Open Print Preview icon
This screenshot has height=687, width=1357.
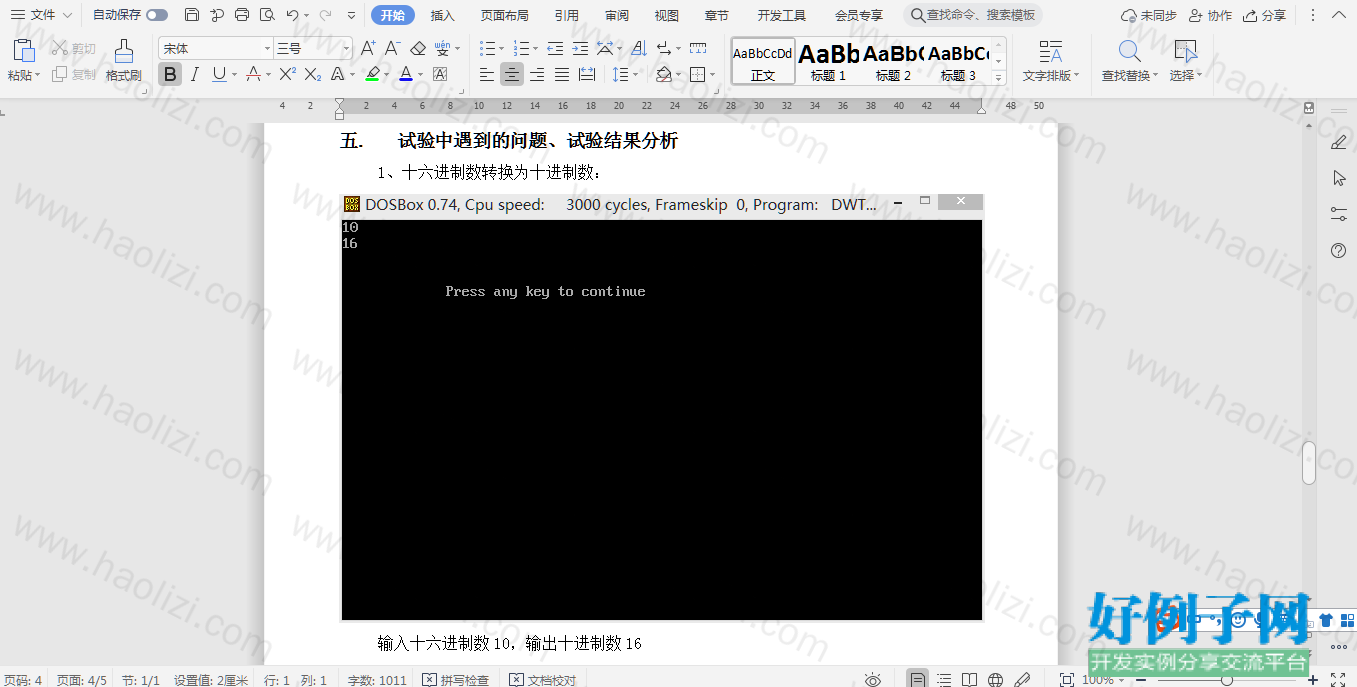tap(267, 15)
